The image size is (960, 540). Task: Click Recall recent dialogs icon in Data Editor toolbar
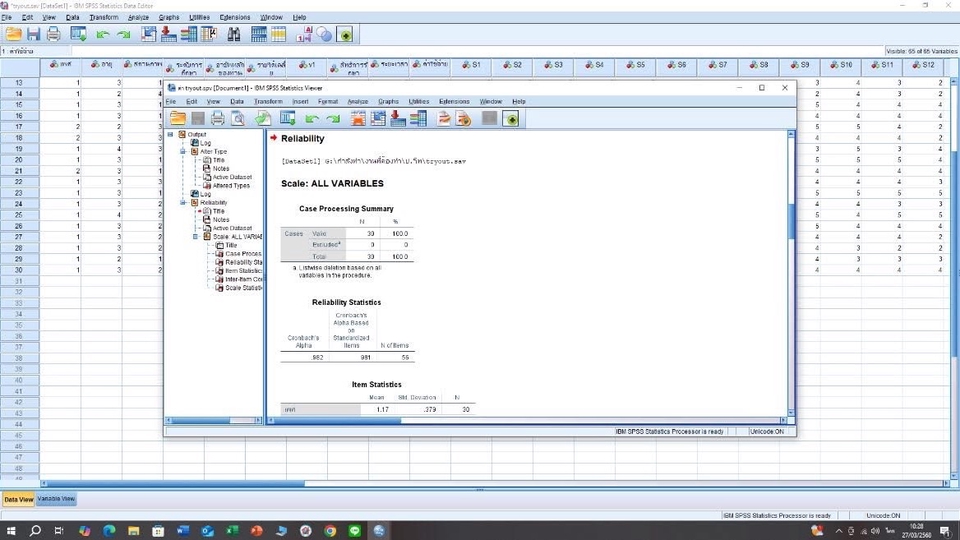point(78,34)
